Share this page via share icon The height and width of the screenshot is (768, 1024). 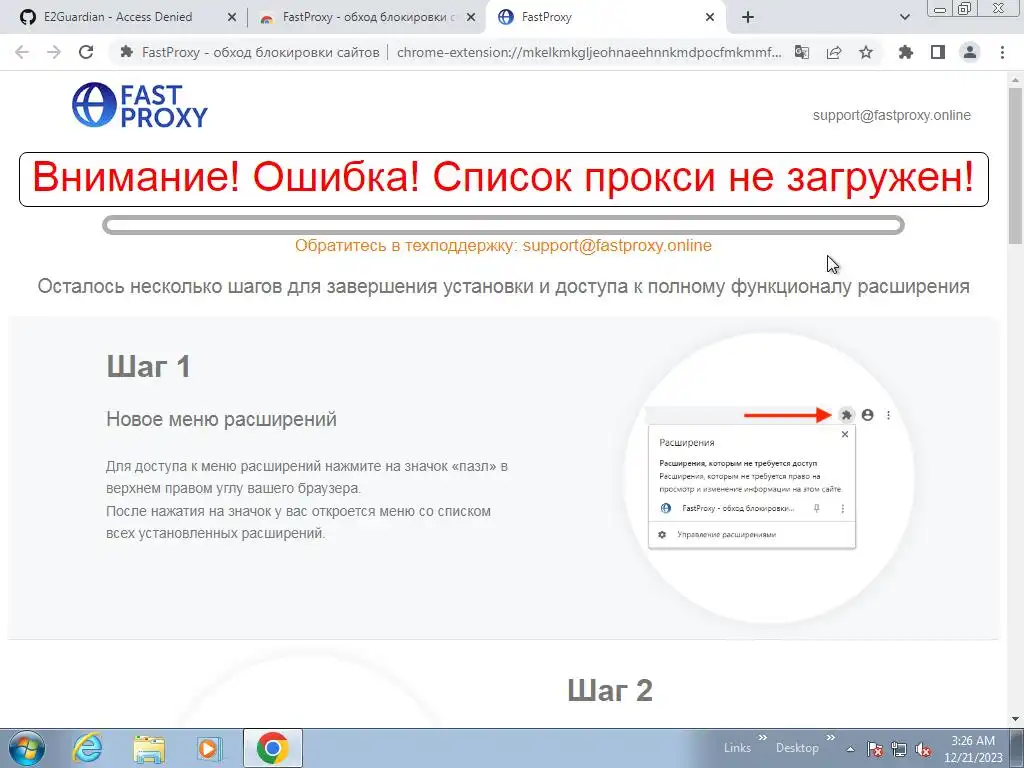coord(834,52)
